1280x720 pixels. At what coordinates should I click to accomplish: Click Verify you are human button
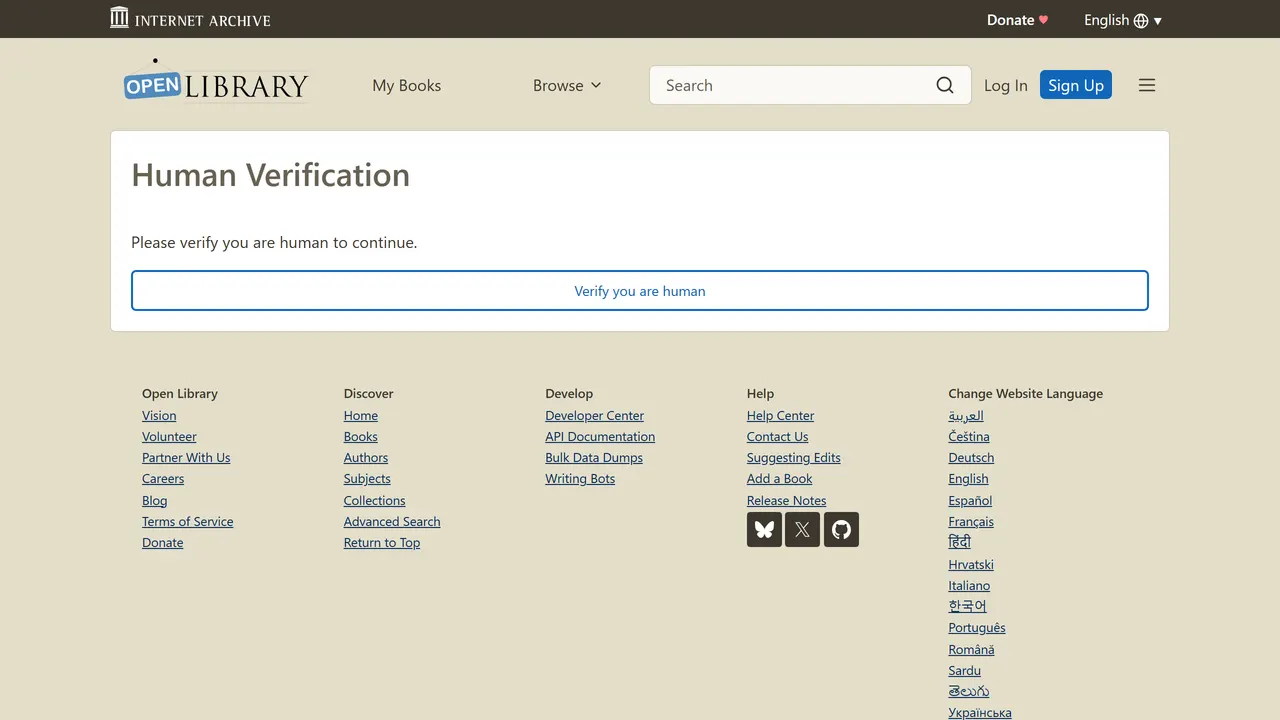(x=640, y=290)
